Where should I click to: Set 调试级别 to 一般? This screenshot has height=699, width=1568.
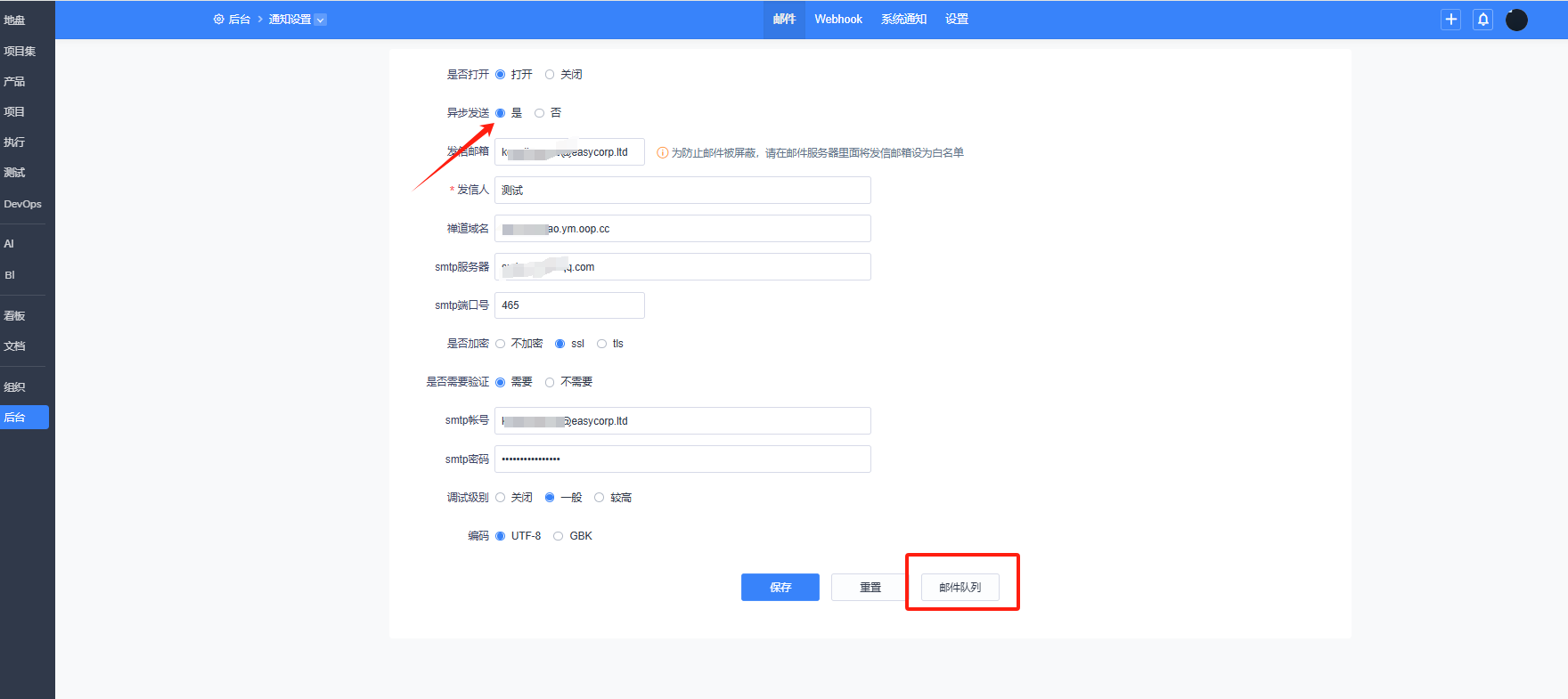pos(550,498)
